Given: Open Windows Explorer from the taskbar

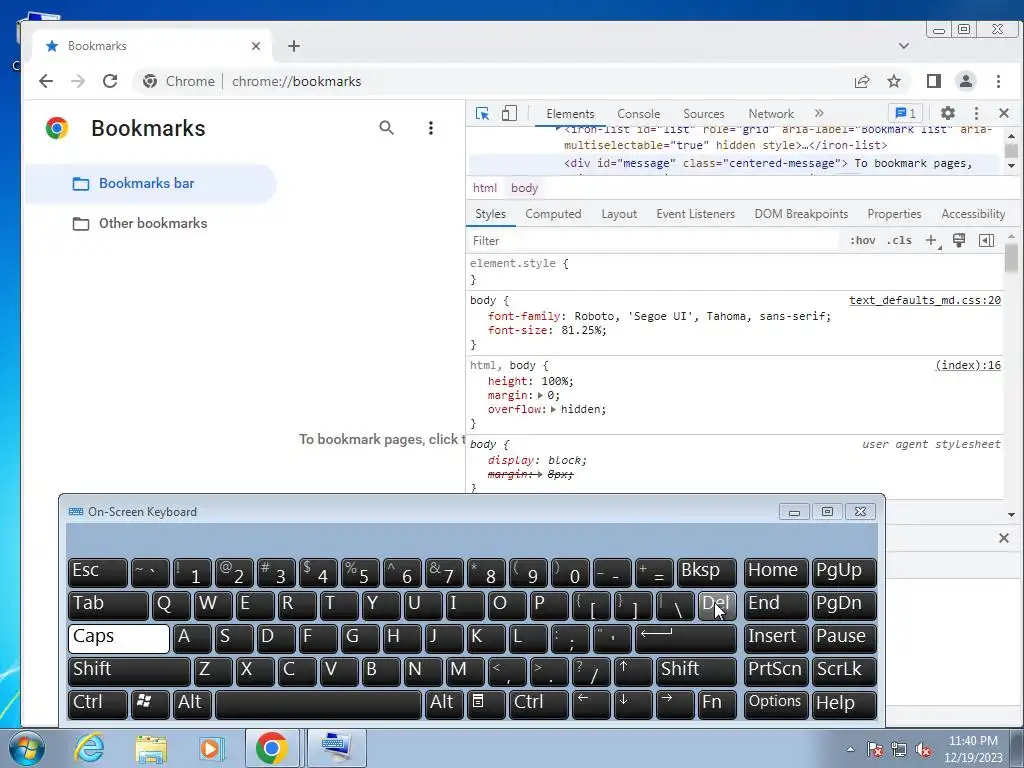Looking at the screenshot, I should pos(151,748).
